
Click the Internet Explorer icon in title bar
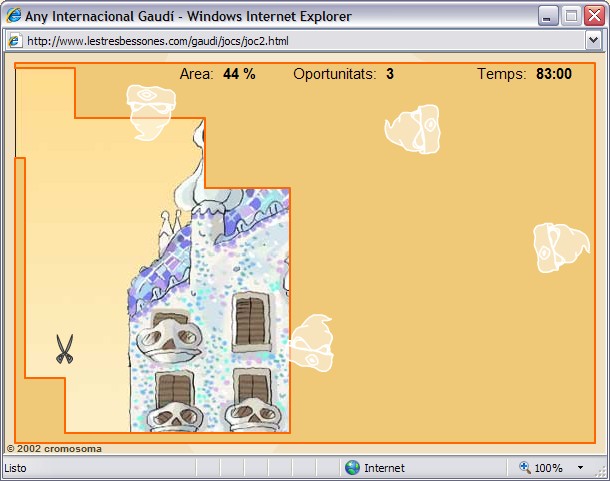[14, 16]
